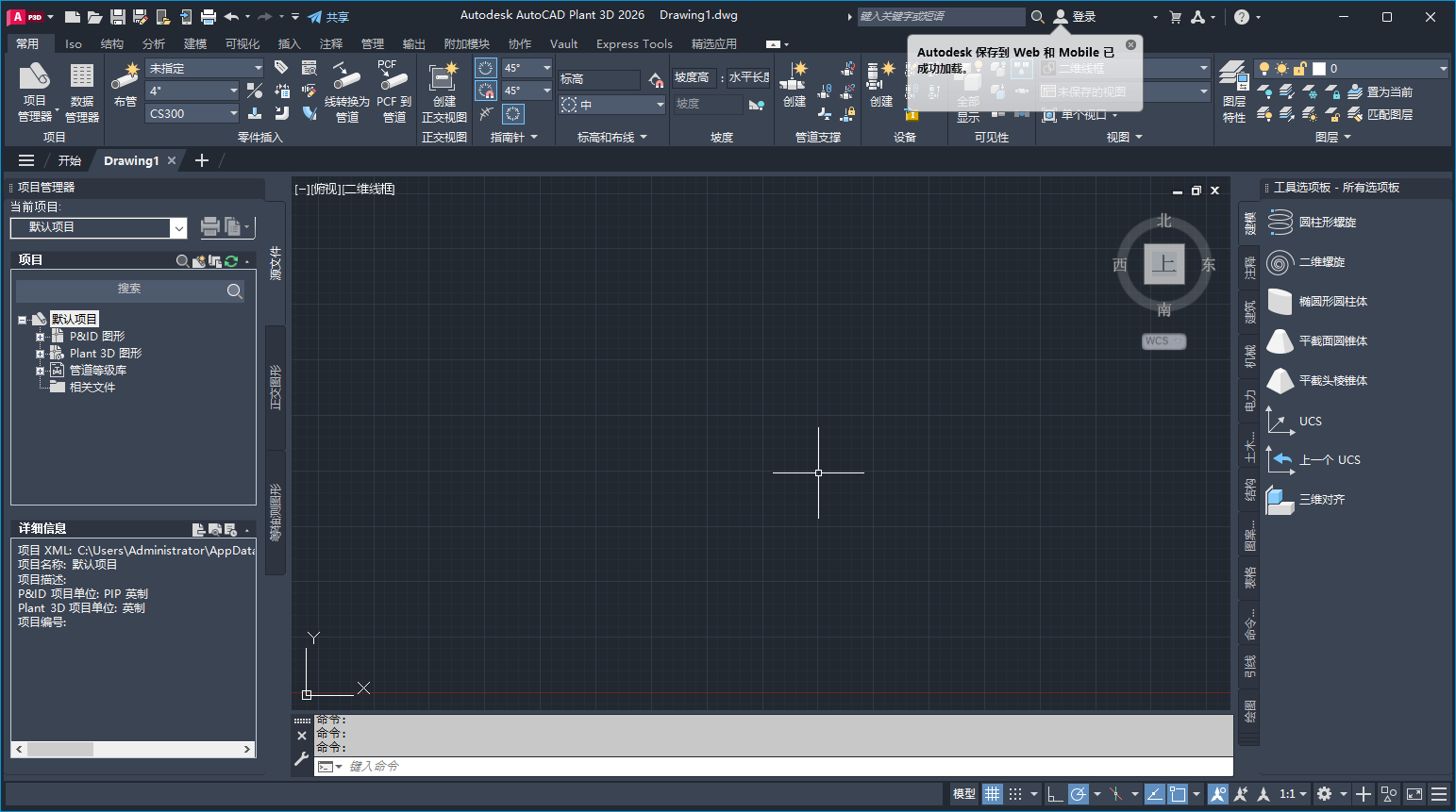The height and width of the screenshot is (812, 1456).
Task: Click 创建正交视图 button
Action: pyautogui.click(x=443, y=92)
